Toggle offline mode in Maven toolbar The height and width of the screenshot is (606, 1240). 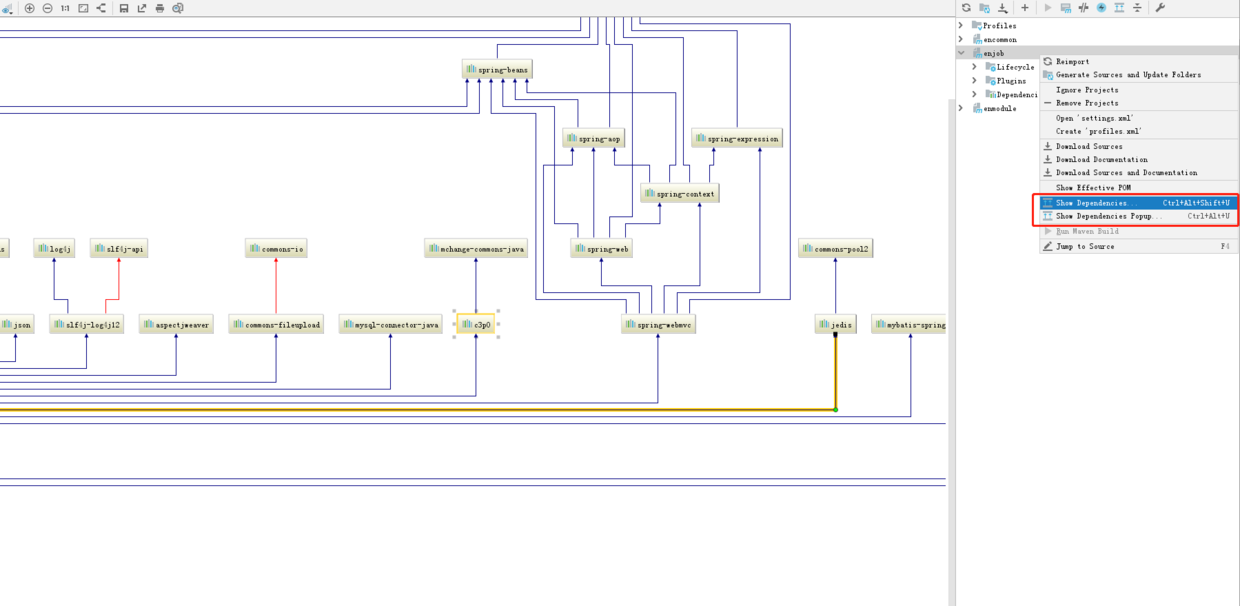coord(1084,8)
